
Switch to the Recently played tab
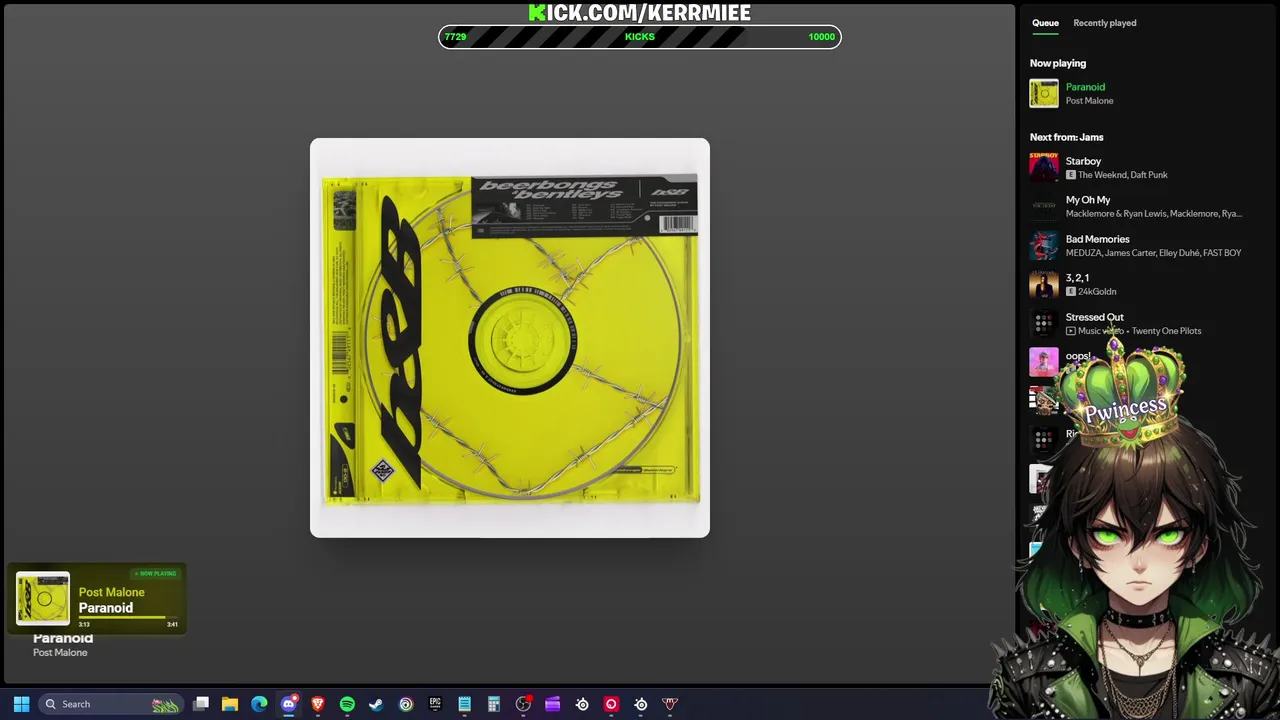click(1104, 23)
